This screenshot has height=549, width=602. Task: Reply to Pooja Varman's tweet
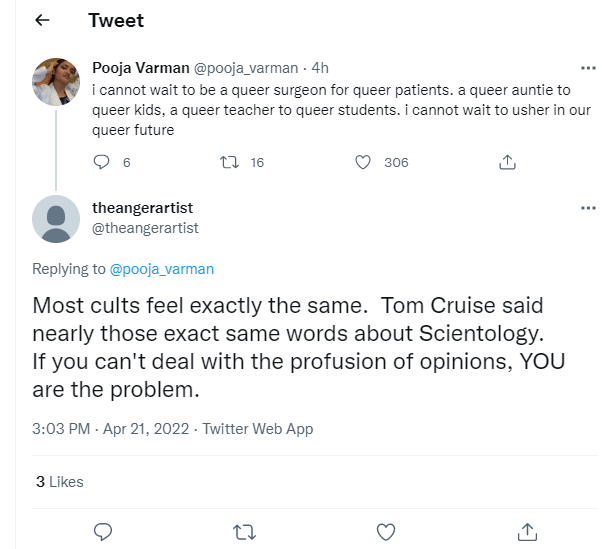tap(101, 162)
